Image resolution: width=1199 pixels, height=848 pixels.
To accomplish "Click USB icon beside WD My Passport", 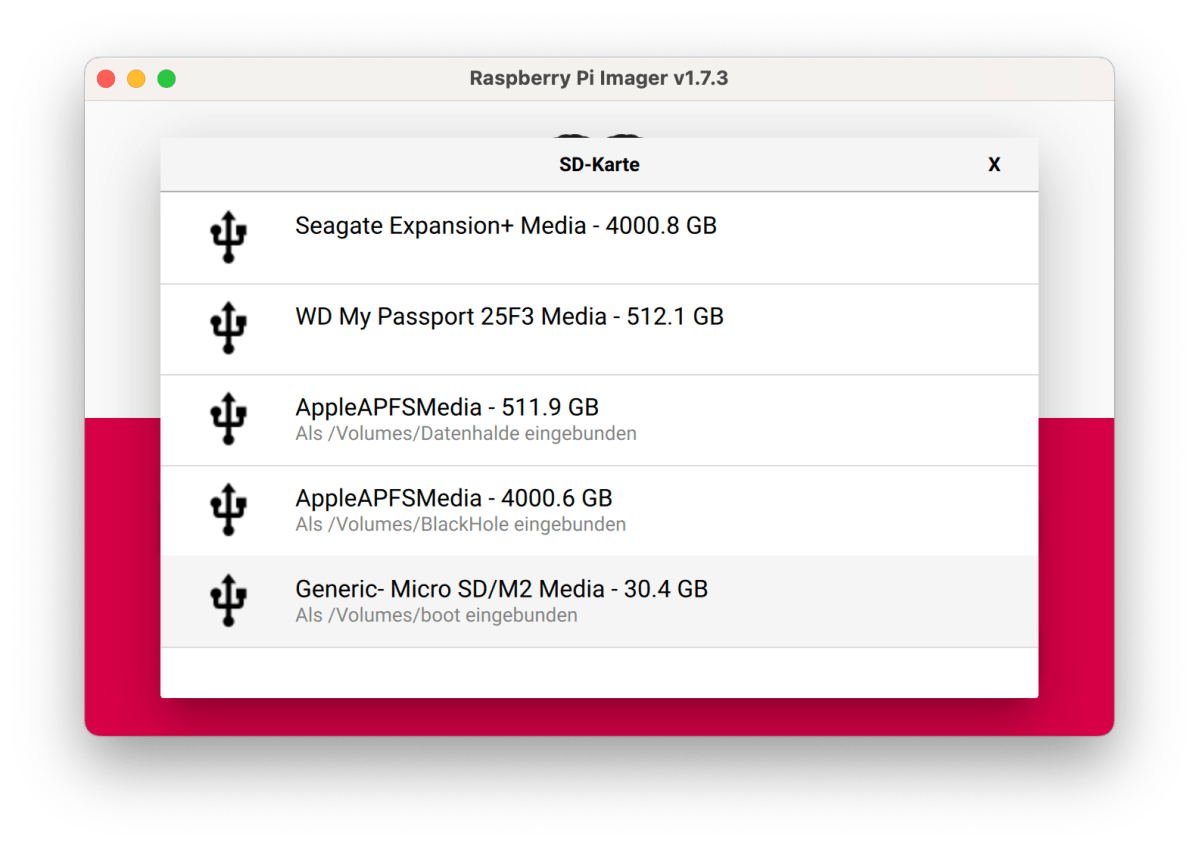I will click(x=228, y=327).
